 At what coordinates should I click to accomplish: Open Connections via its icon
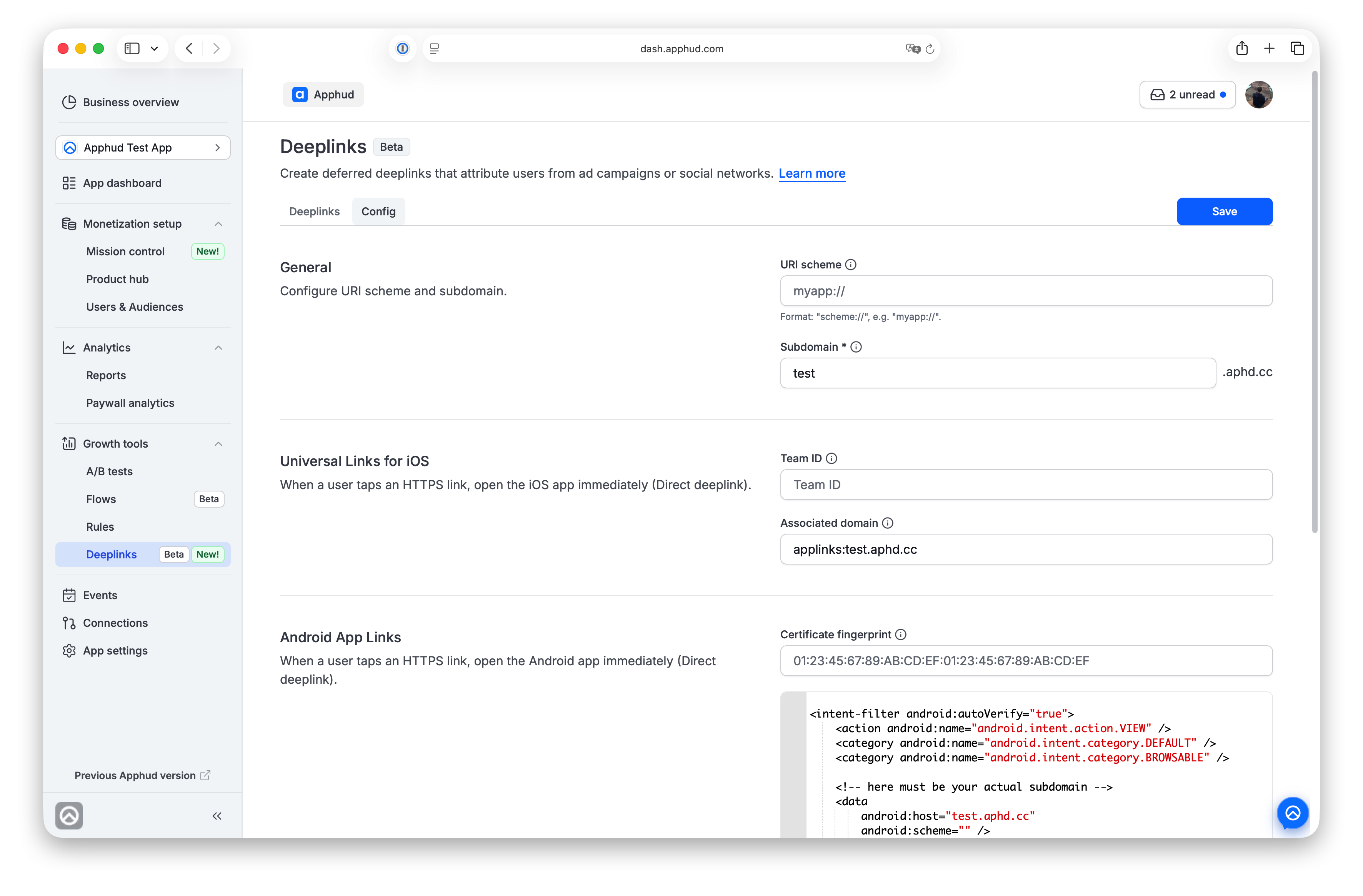coord(69,623)
